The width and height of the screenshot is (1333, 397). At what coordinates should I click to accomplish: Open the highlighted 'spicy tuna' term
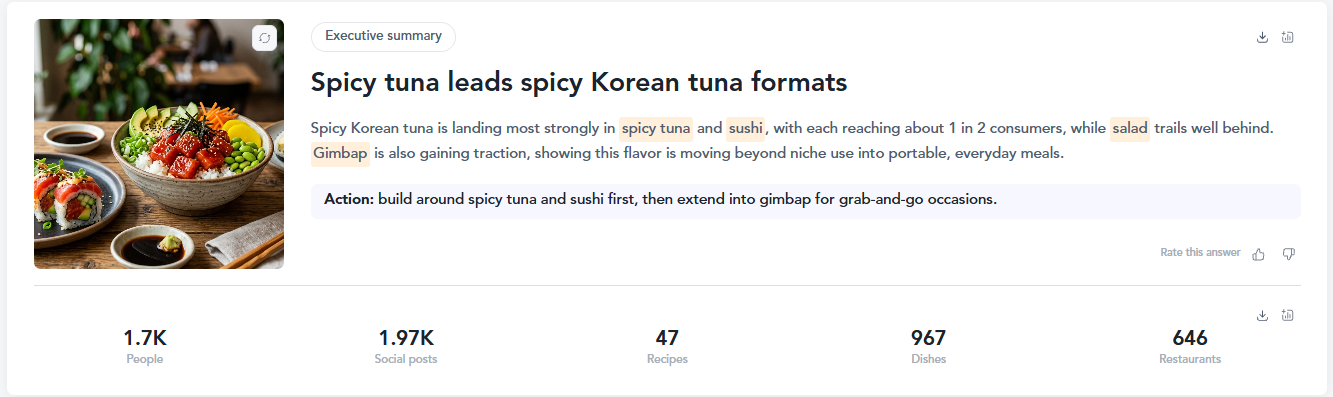(x=656, y=129)
